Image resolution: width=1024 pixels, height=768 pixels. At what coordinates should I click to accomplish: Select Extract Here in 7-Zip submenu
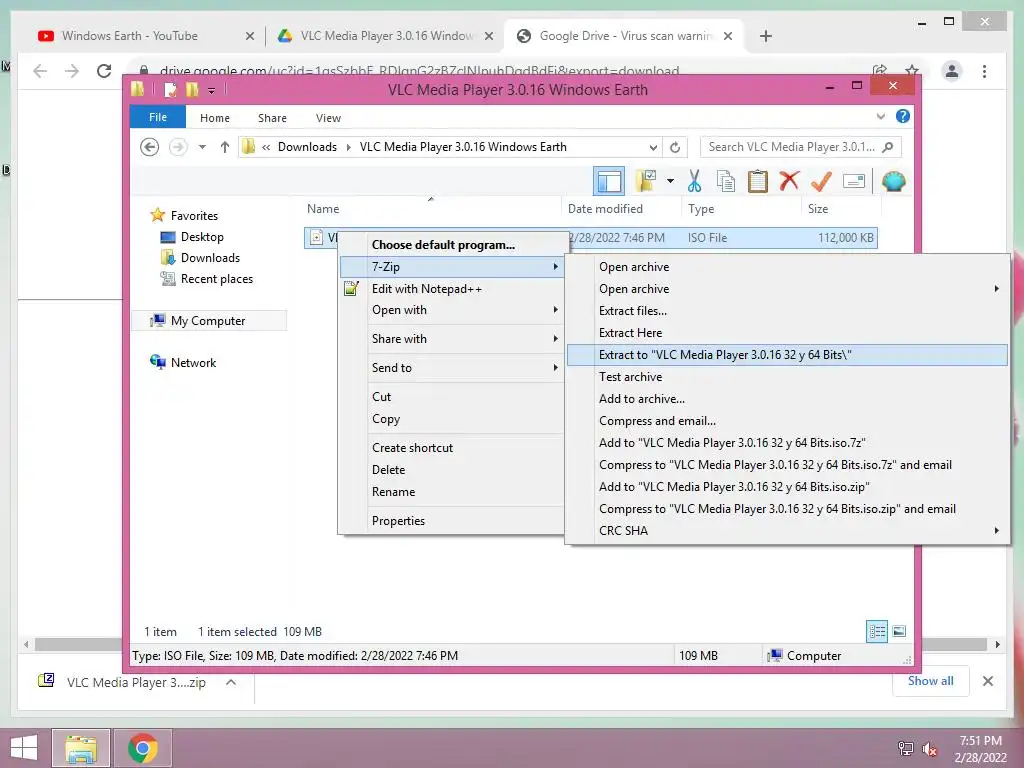630,333
